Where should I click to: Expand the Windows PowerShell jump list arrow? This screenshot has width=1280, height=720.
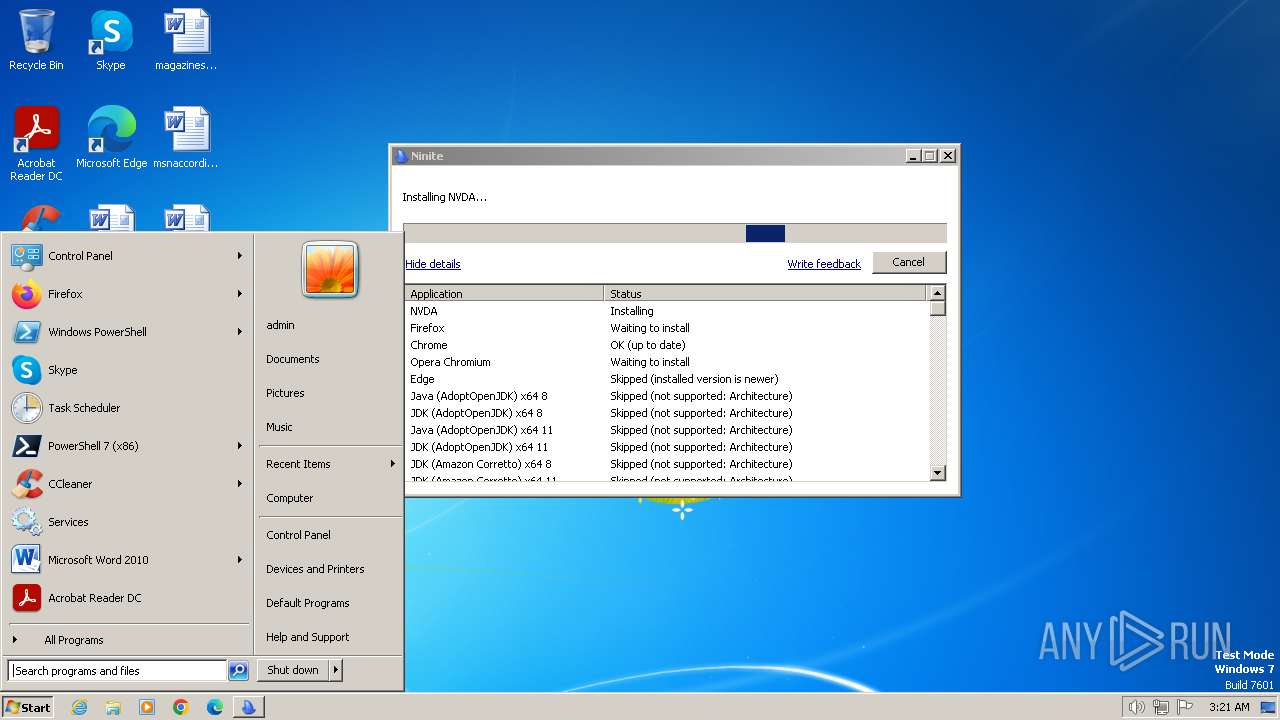(240, 332)
